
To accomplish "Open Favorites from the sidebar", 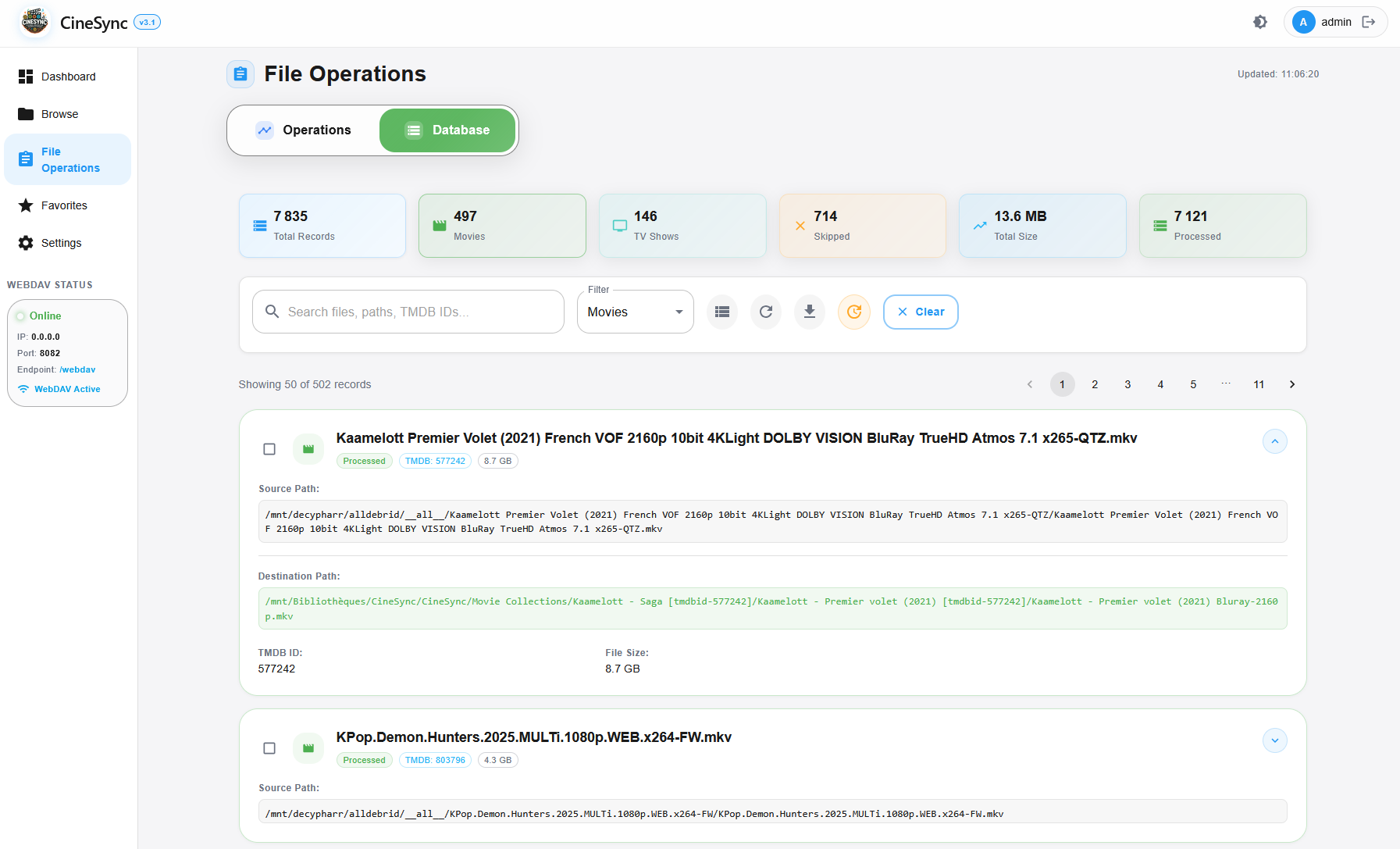I will [x=64, y=205].
